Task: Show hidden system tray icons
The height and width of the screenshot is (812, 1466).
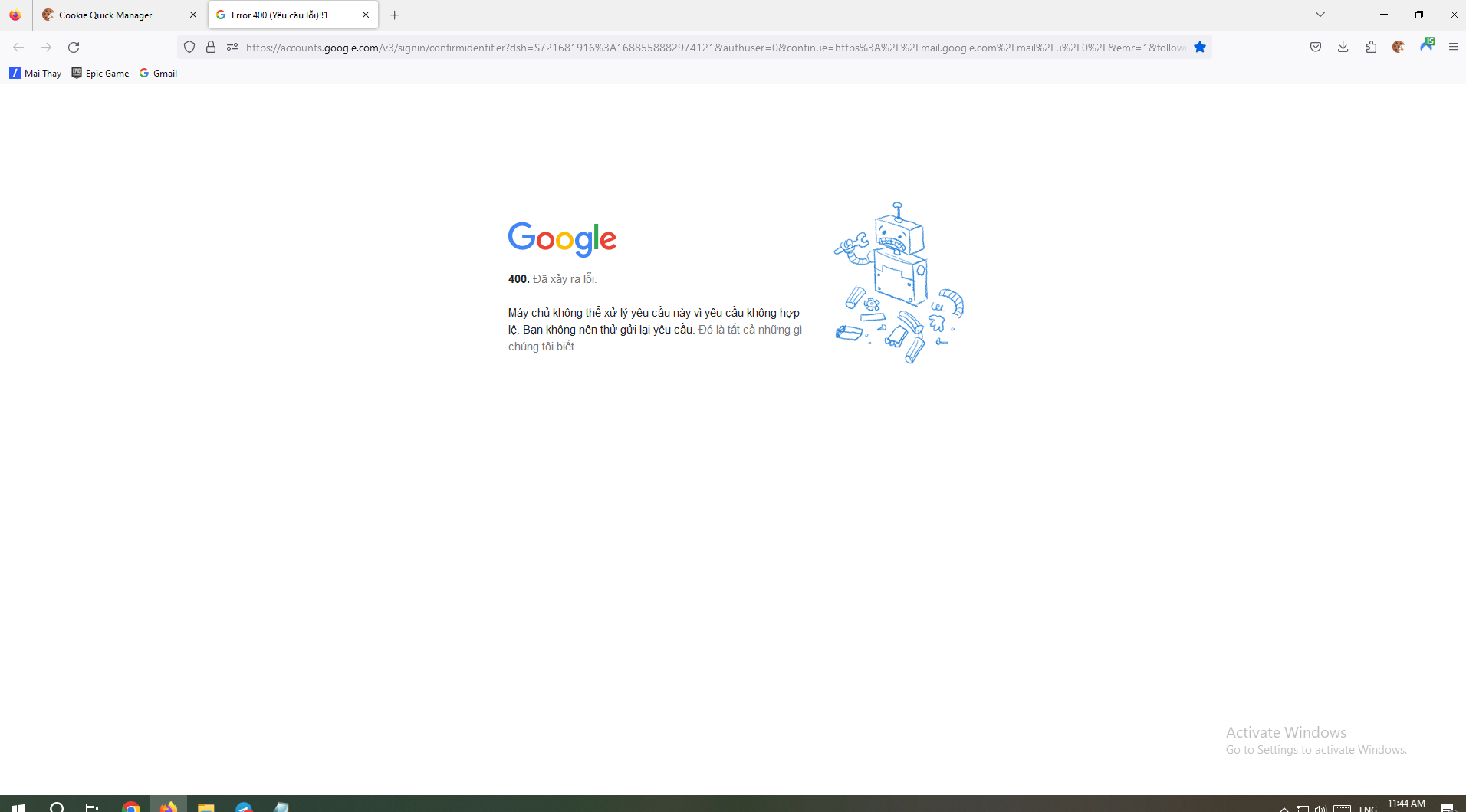Action: [1284, 808]
